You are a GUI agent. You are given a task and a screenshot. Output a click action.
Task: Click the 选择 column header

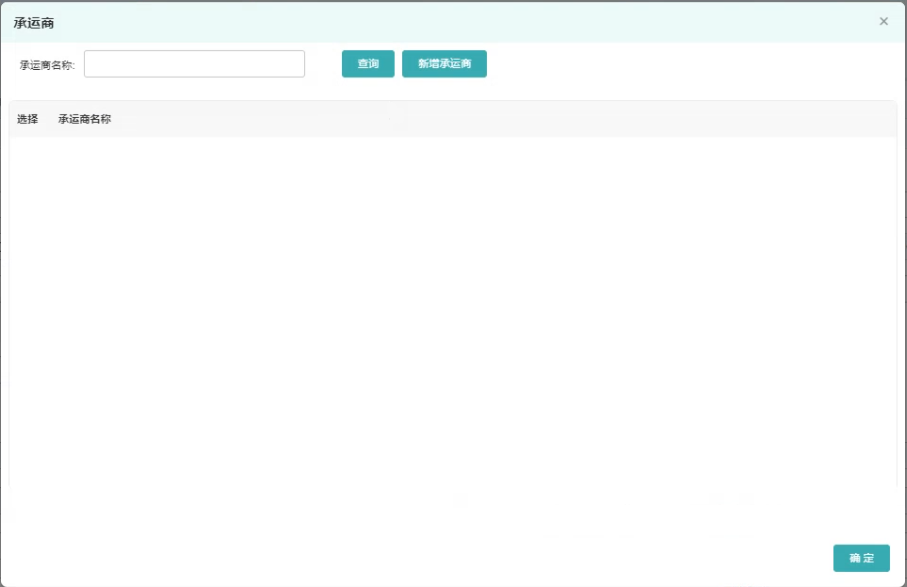(27, 119)
